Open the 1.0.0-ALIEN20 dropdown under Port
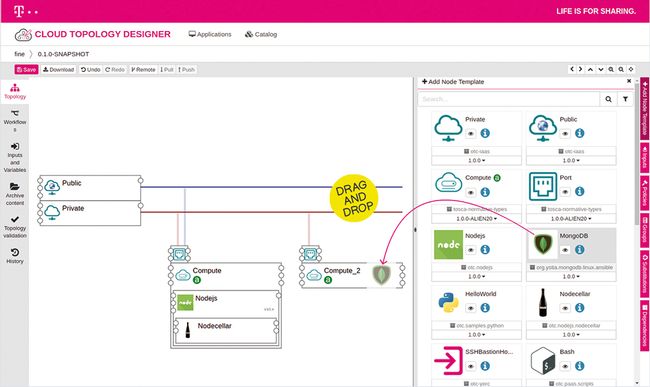650x387 pixels. point(571,218)
